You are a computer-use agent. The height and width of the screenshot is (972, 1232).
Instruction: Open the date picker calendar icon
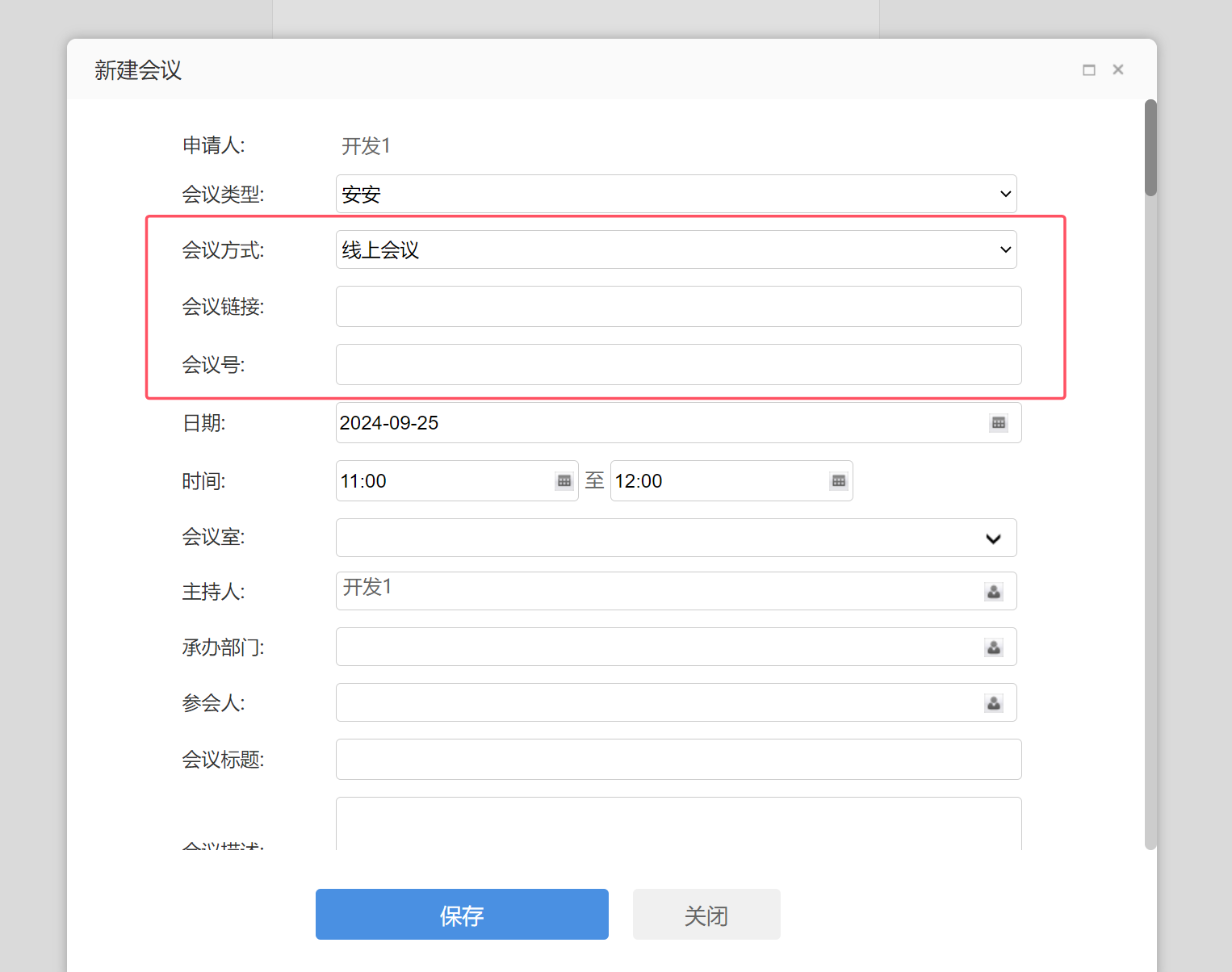(x=999, y=423)
